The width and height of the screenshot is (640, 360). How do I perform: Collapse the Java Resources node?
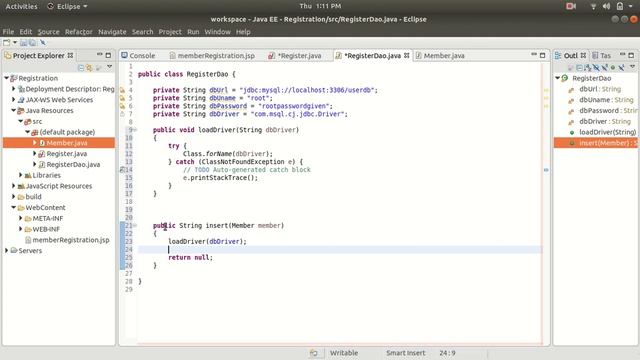(x=13, y=110)
